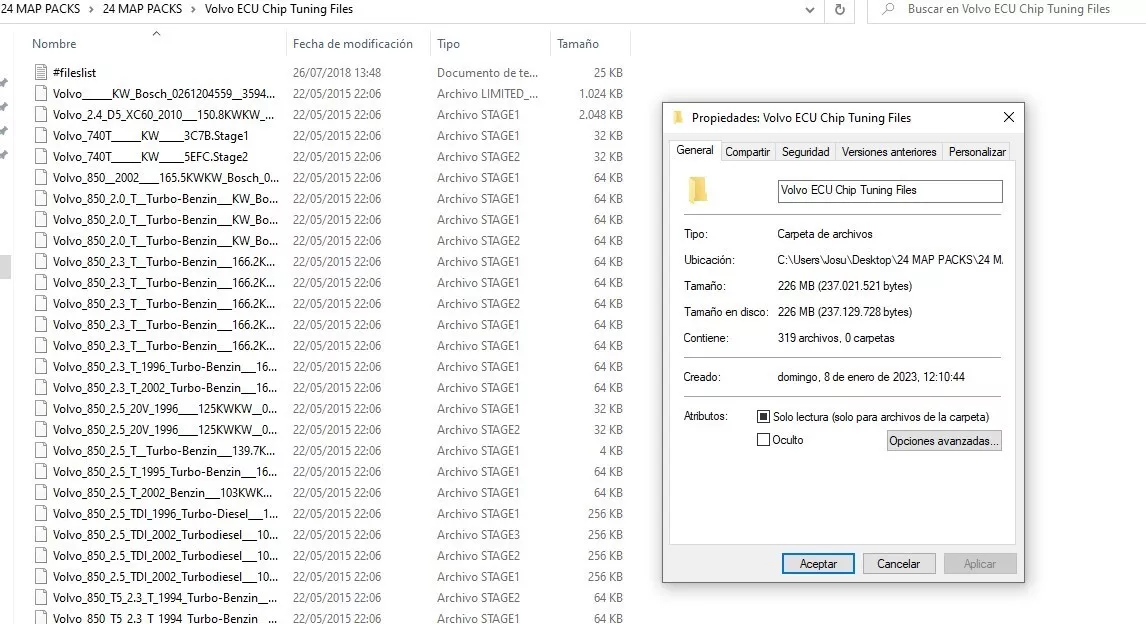Click the Volvo_850_T5_2.3_T_1994 STAGE2 file icon
This screenshot has width=1146, height=624.
point(41,598)
